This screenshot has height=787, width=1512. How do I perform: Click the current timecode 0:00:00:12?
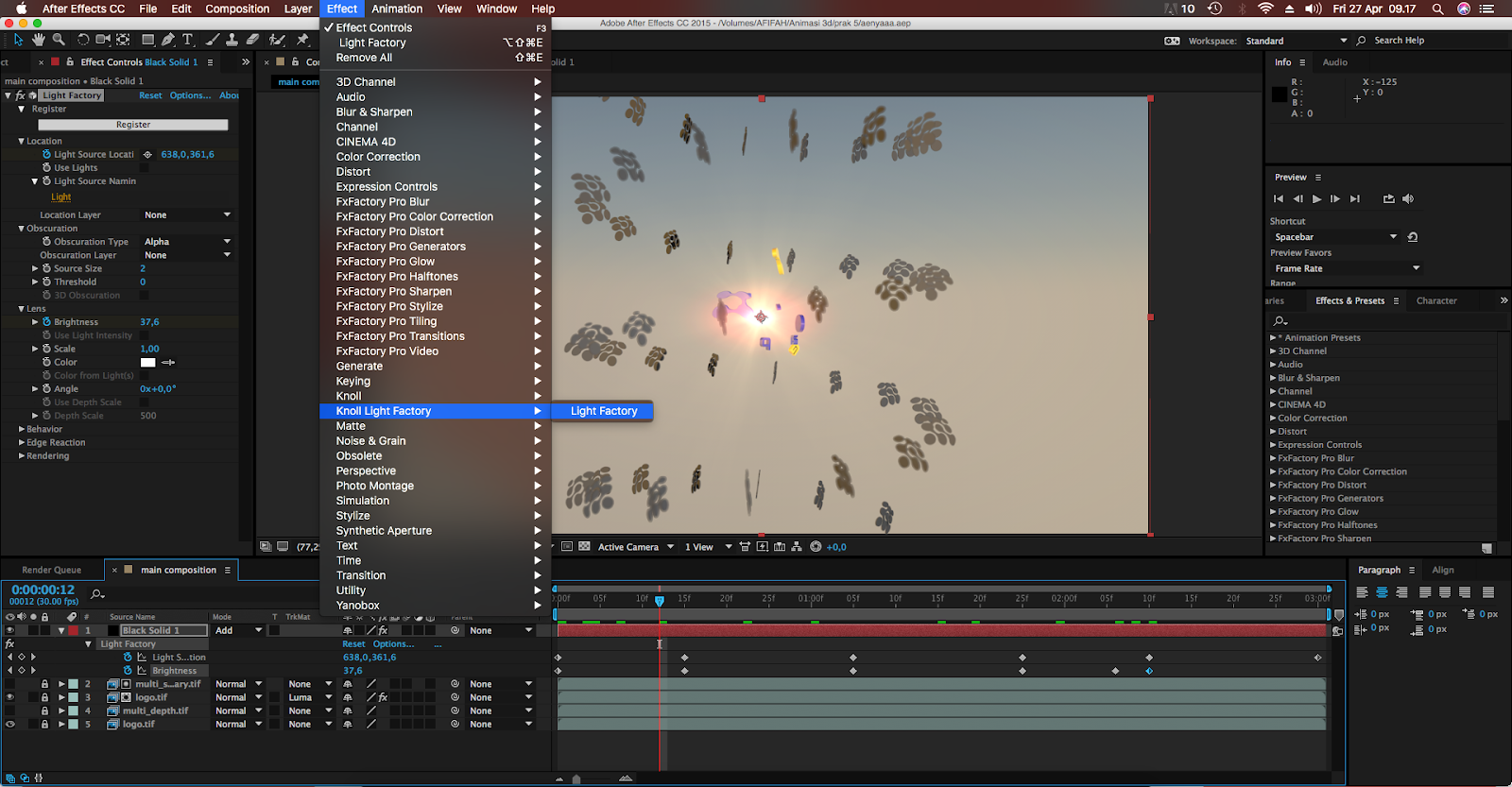[43, 590]
